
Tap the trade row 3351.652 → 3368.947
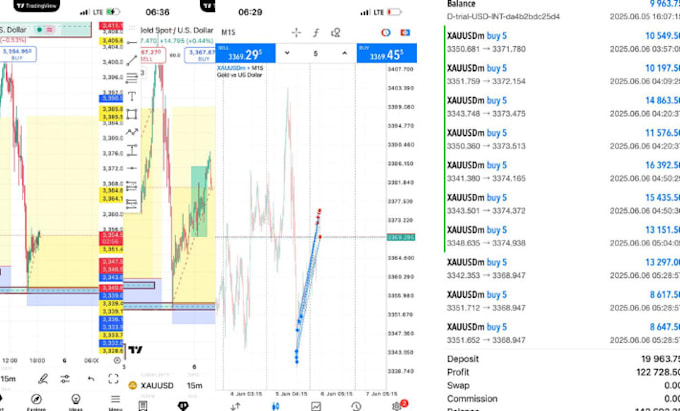coord(563,333)
